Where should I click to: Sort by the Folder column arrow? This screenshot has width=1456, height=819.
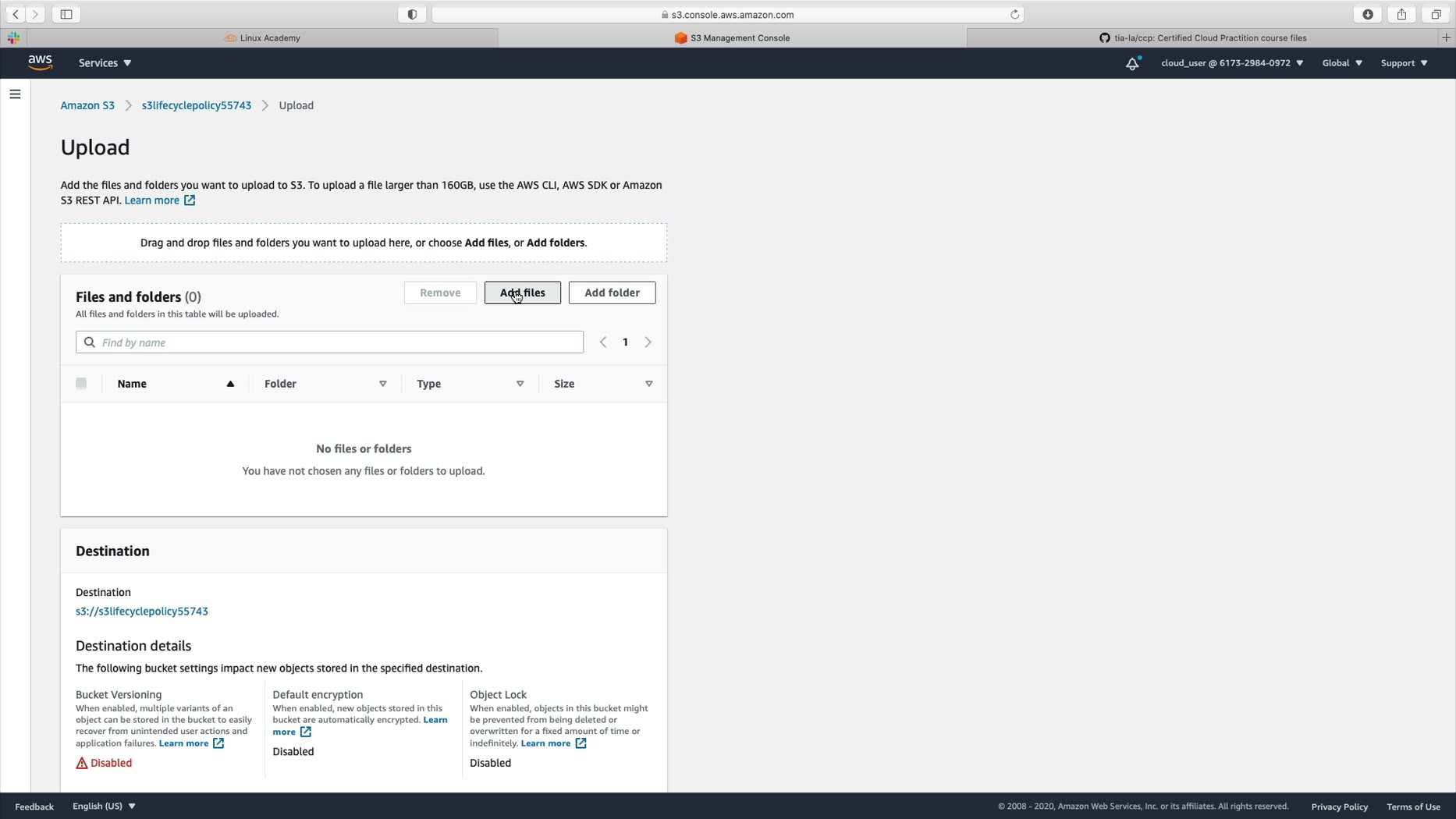pos(383,384)
